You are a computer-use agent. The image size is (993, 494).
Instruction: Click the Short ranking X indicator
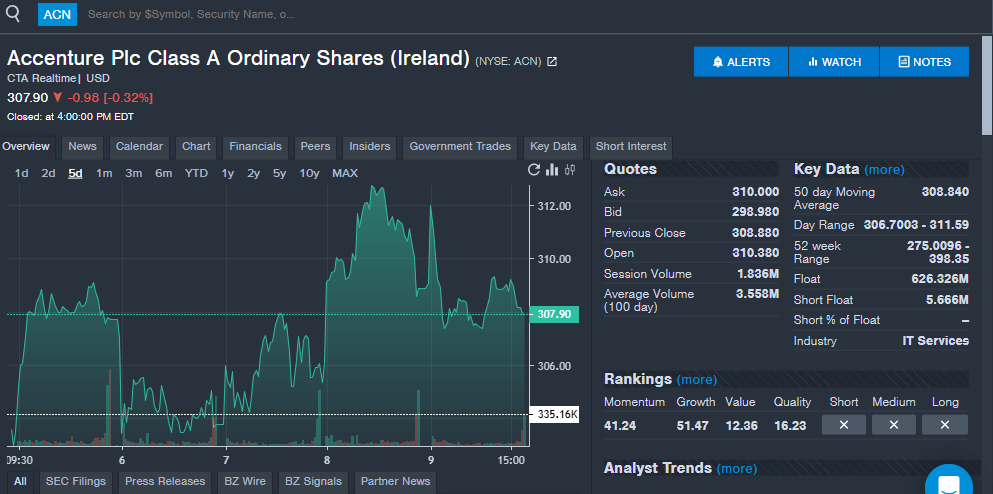pos(844,425)
